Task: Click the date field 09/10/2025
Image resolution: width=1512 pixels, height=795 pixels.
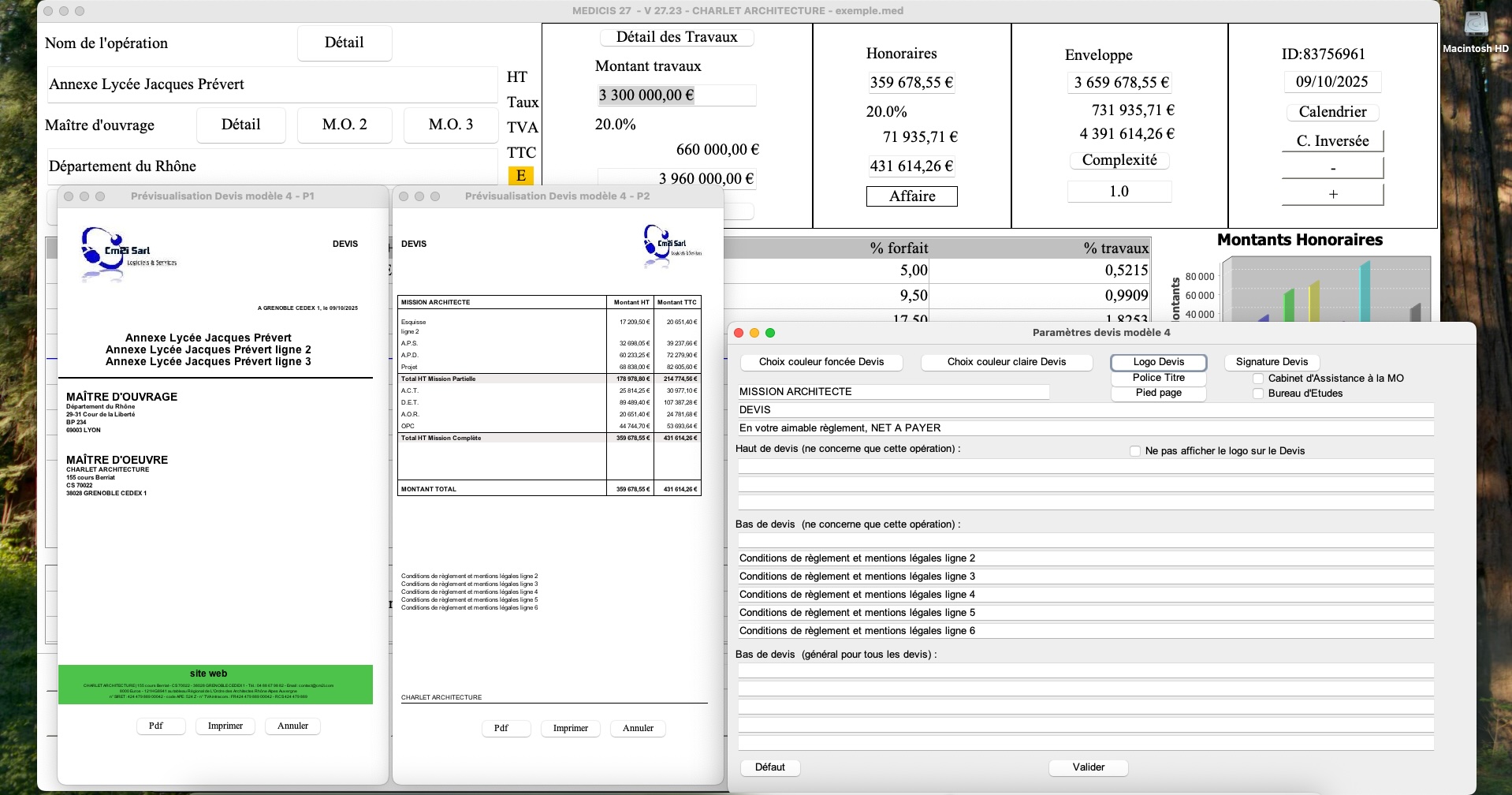Action: pyautogui.click(x=1332, y=82)
